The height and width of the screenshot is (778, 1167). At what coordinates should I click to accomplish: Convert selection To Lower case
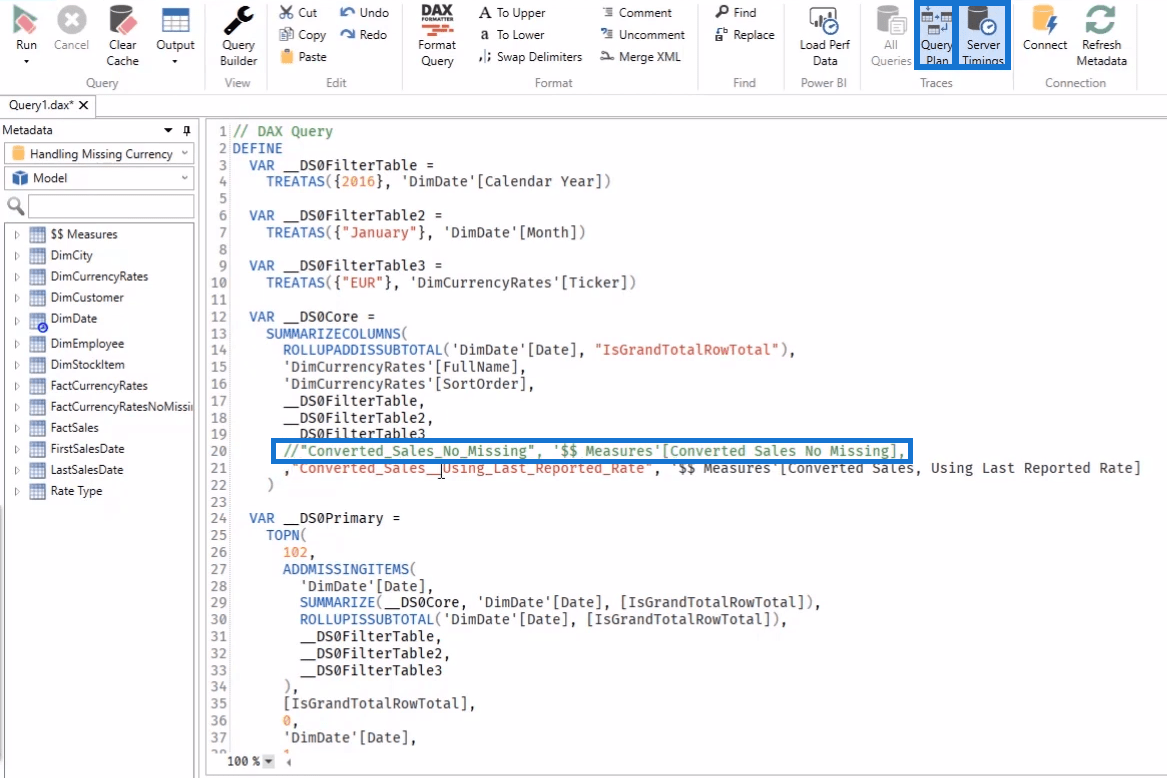click(511, 34)
